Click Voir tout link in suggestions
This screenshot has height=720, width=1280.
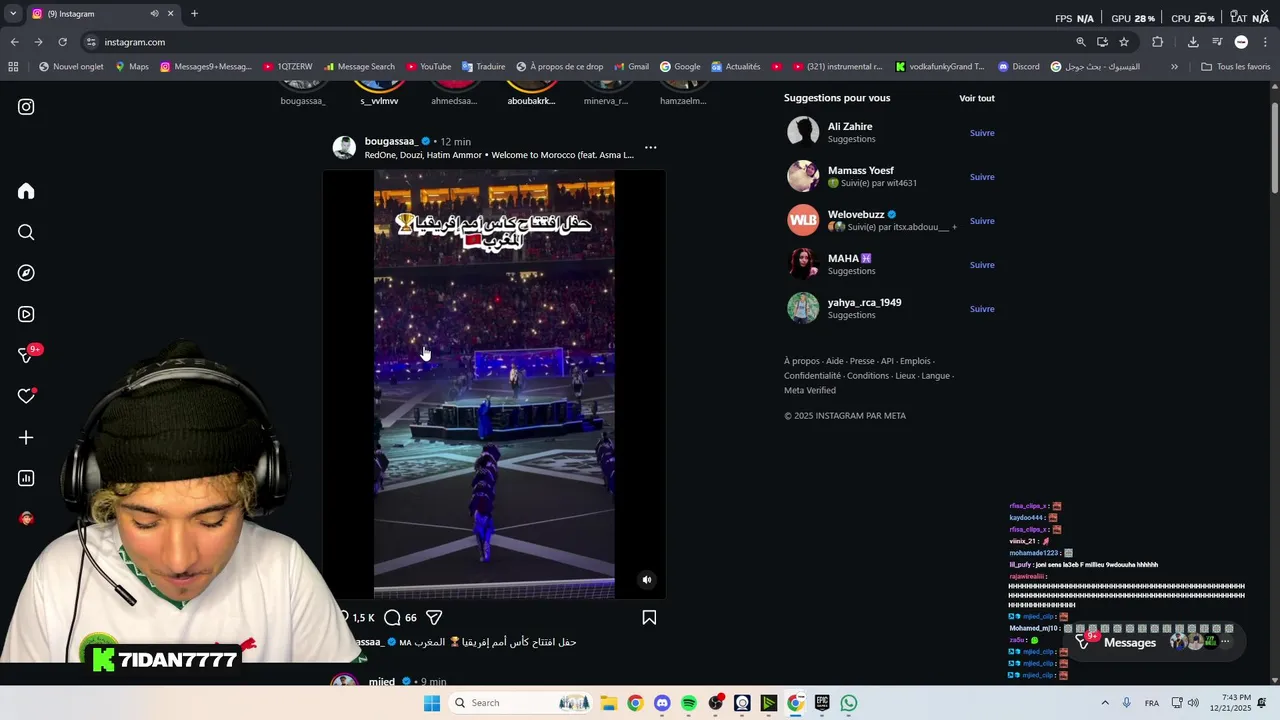click(977, 98)
